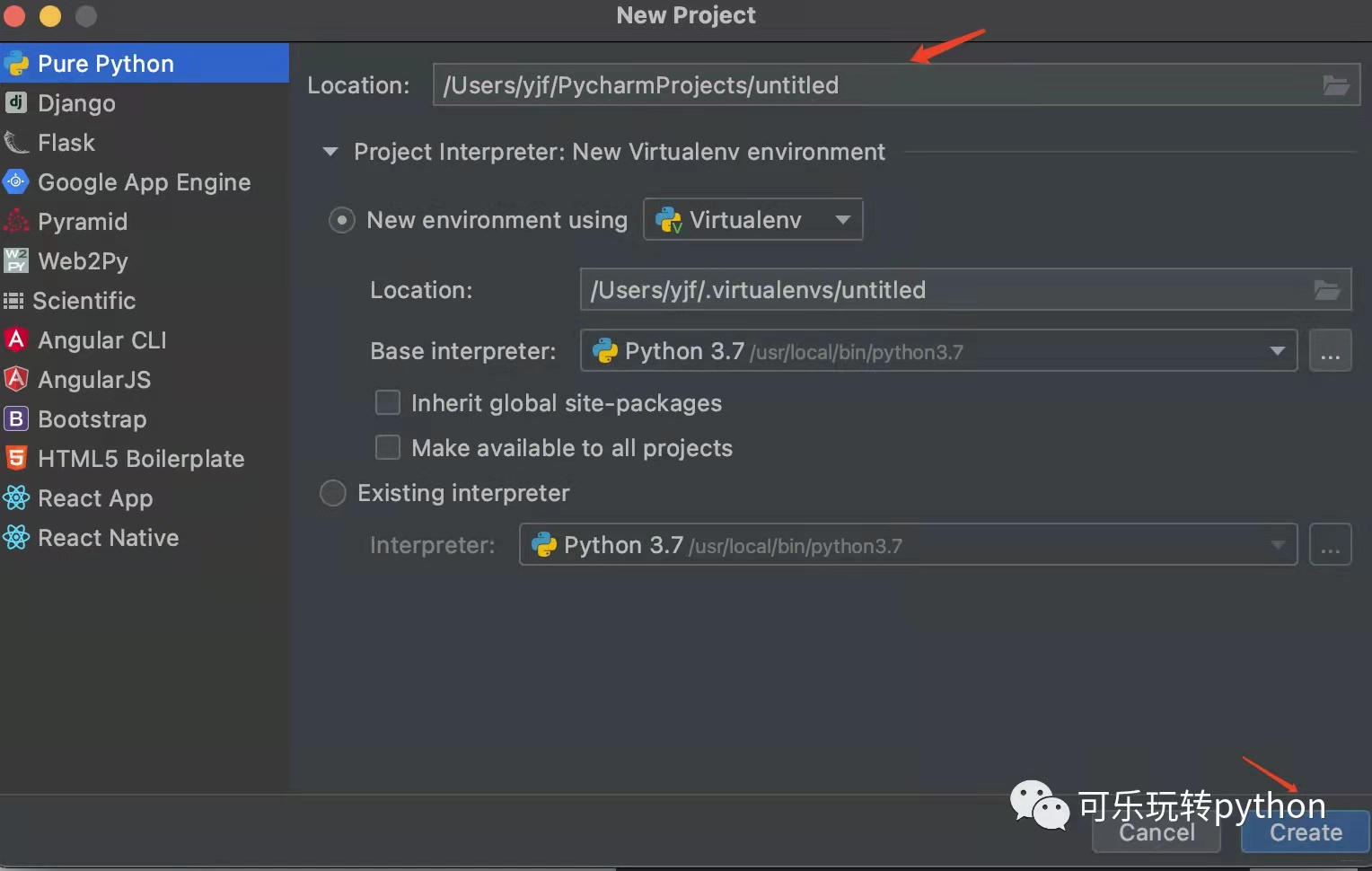Select Google App Engine project type
The image size is (1372, 871).
point(144,182)
